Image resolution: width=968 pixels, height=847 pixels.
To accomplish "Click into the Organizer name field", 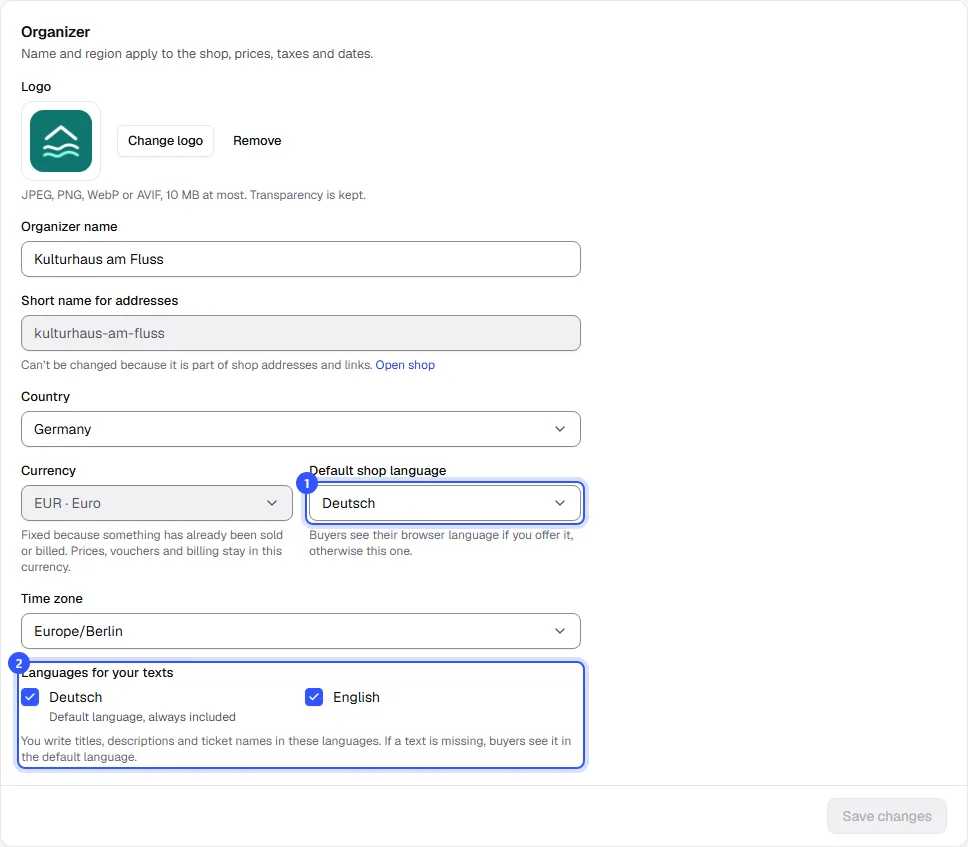I will pyautogui.click(x=301, y=259).
